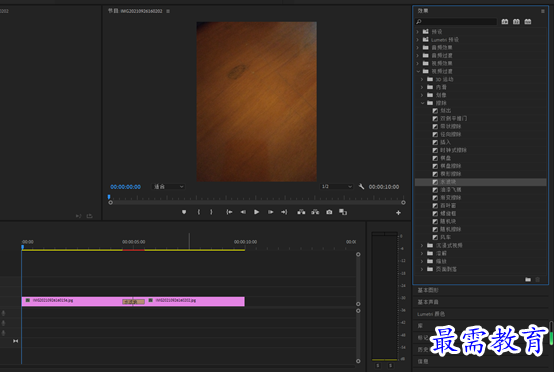Select the 百叶窗 transition
The width and height of the screenshot is (554, 372).
(x=448, y=206)
